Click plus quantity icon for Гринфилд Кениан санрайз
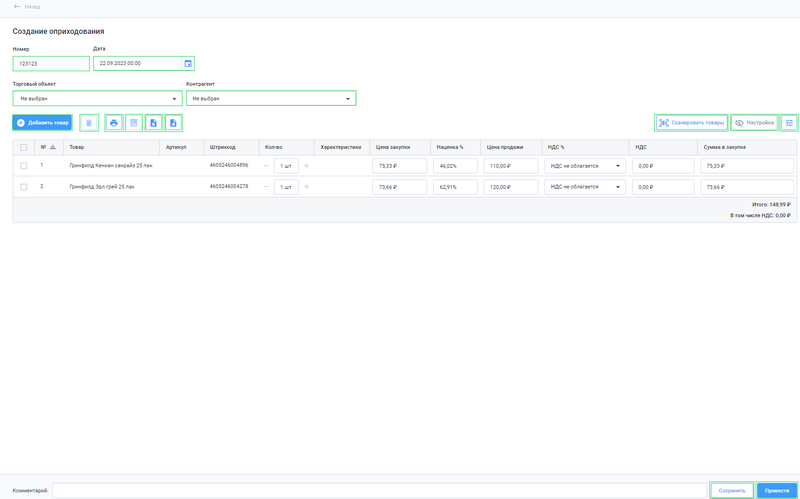This screenshot has width=800, height=499. [306, 166]
